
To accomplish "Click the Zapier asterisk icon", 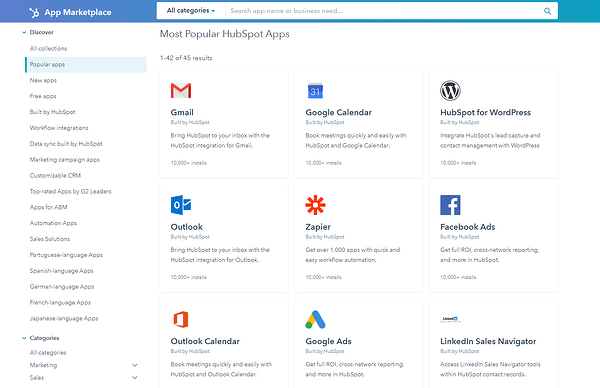I will (315, 205).
